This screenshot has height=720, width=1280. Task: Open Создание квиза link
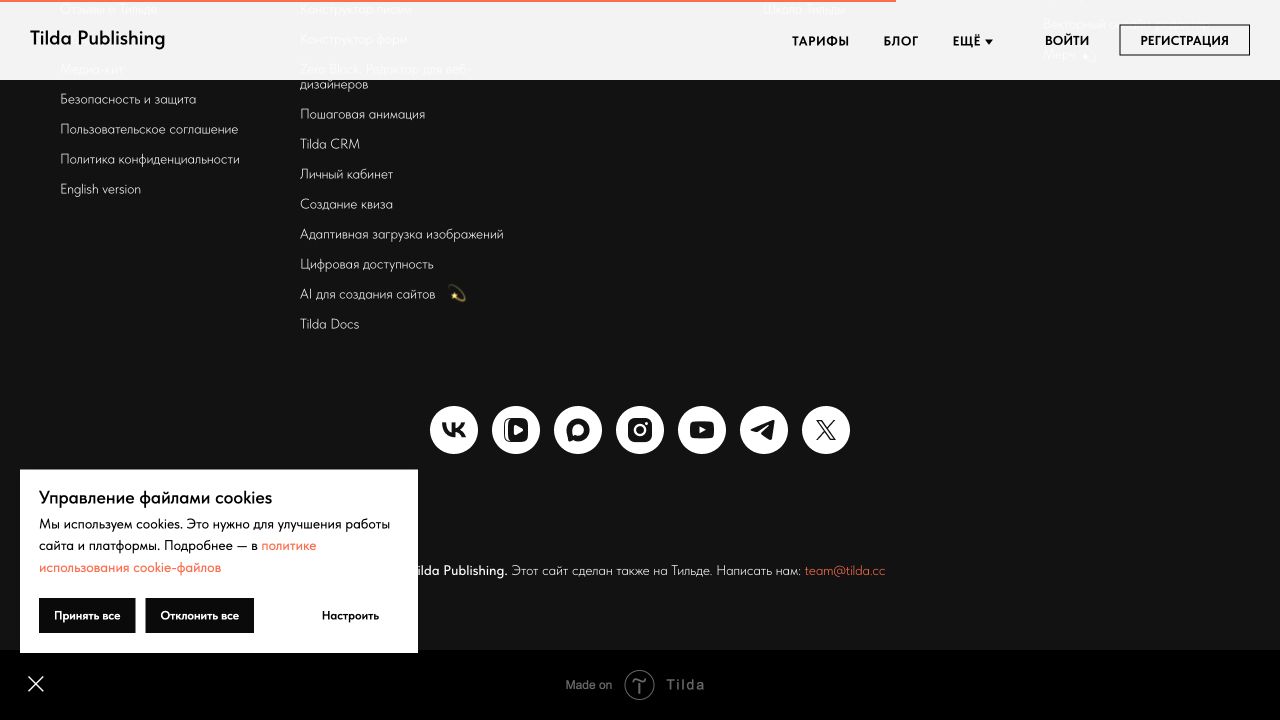click(x=346, y=204)
